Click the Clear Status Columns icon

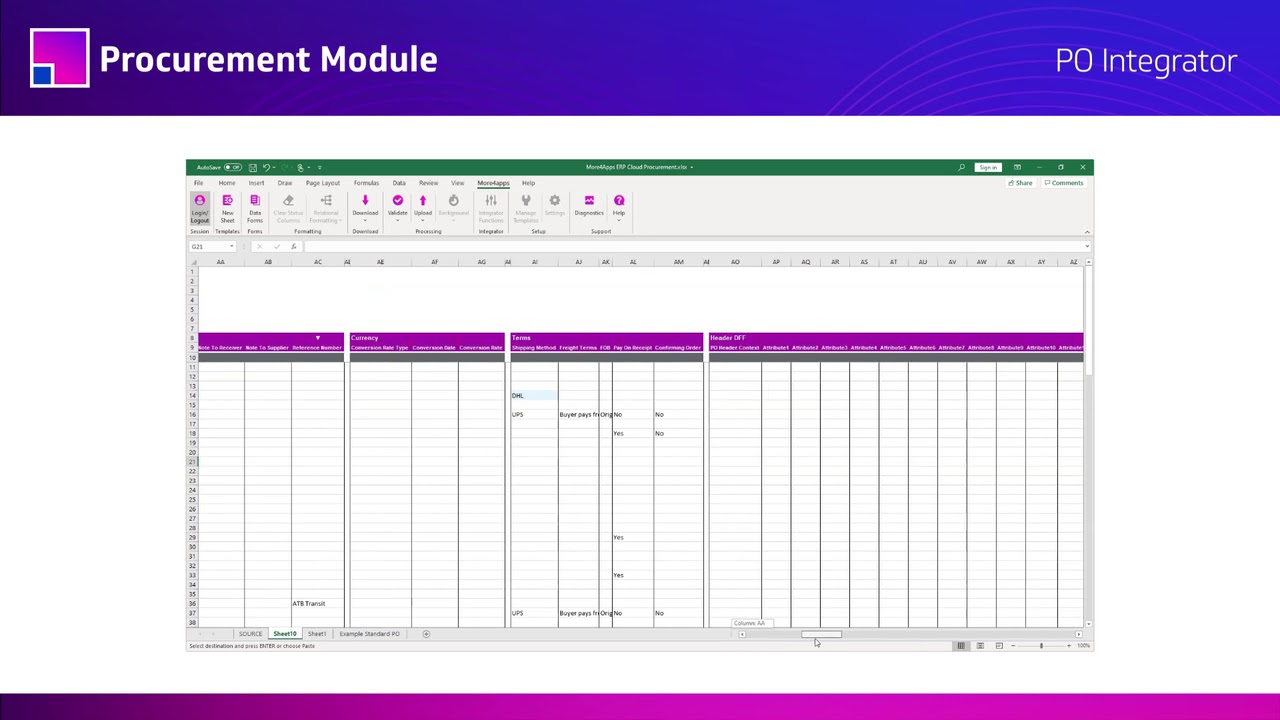(x=288, y=201)
